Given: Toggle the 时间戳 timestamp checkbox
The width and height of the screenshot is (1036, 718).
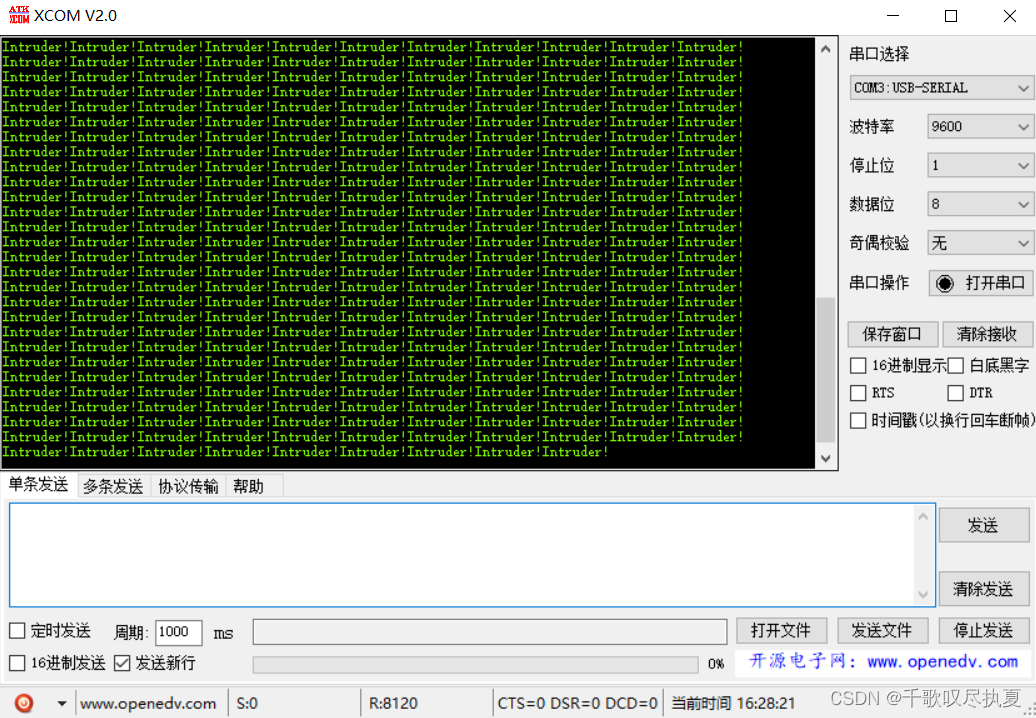Looking at the screenshot, I should coord(858,421).
